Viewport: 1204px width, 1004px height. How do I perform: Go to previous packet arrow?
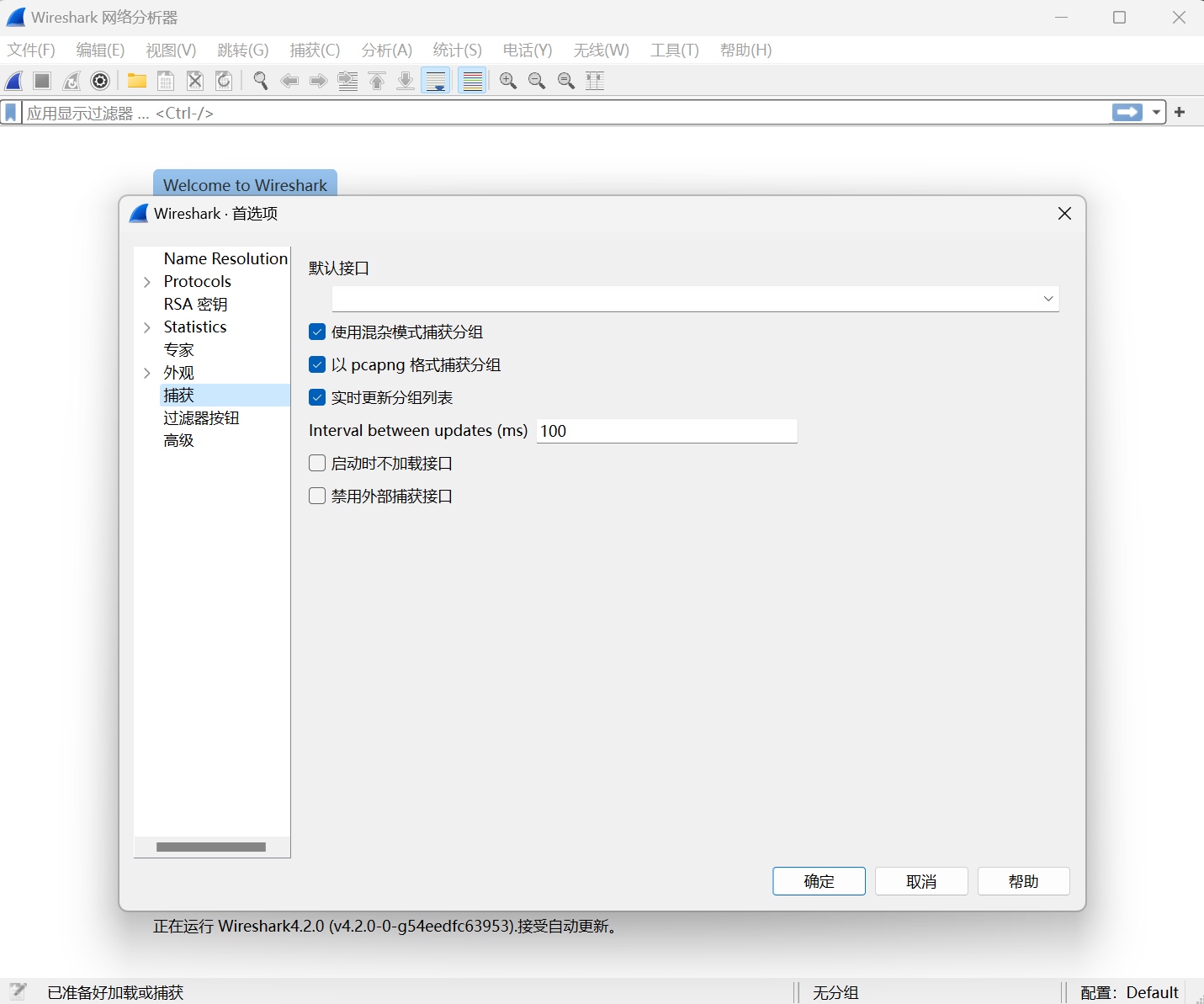pyautogui.click(x=289, y=81)
